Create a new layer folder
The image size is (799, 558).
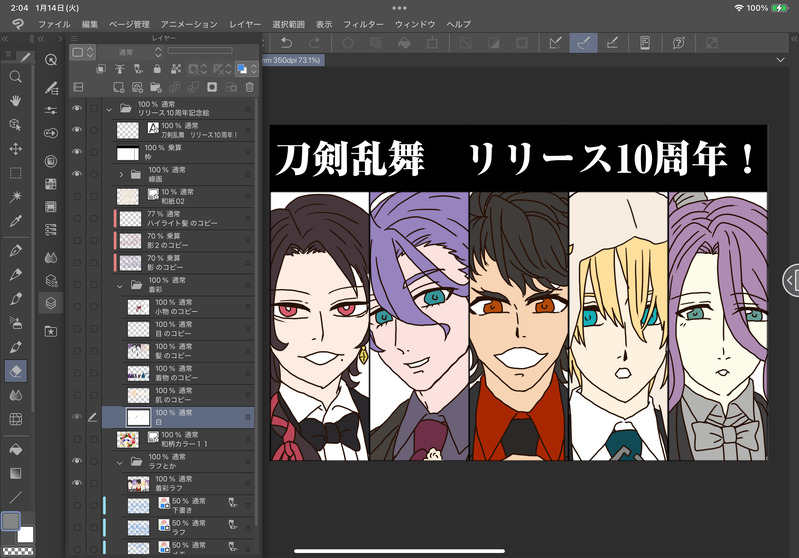point(156,88)
